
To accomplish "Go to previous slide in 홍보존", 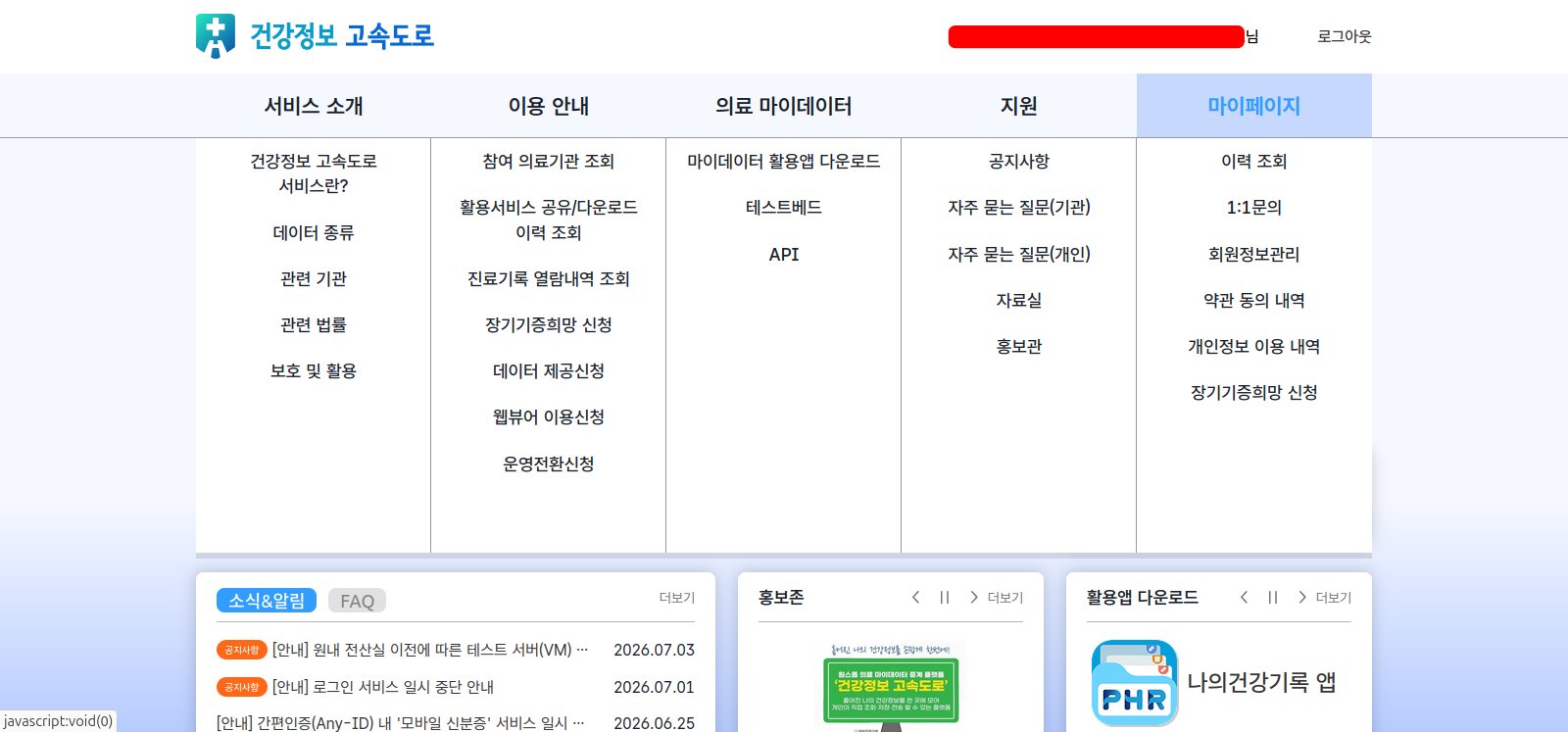I will point(915,597).
